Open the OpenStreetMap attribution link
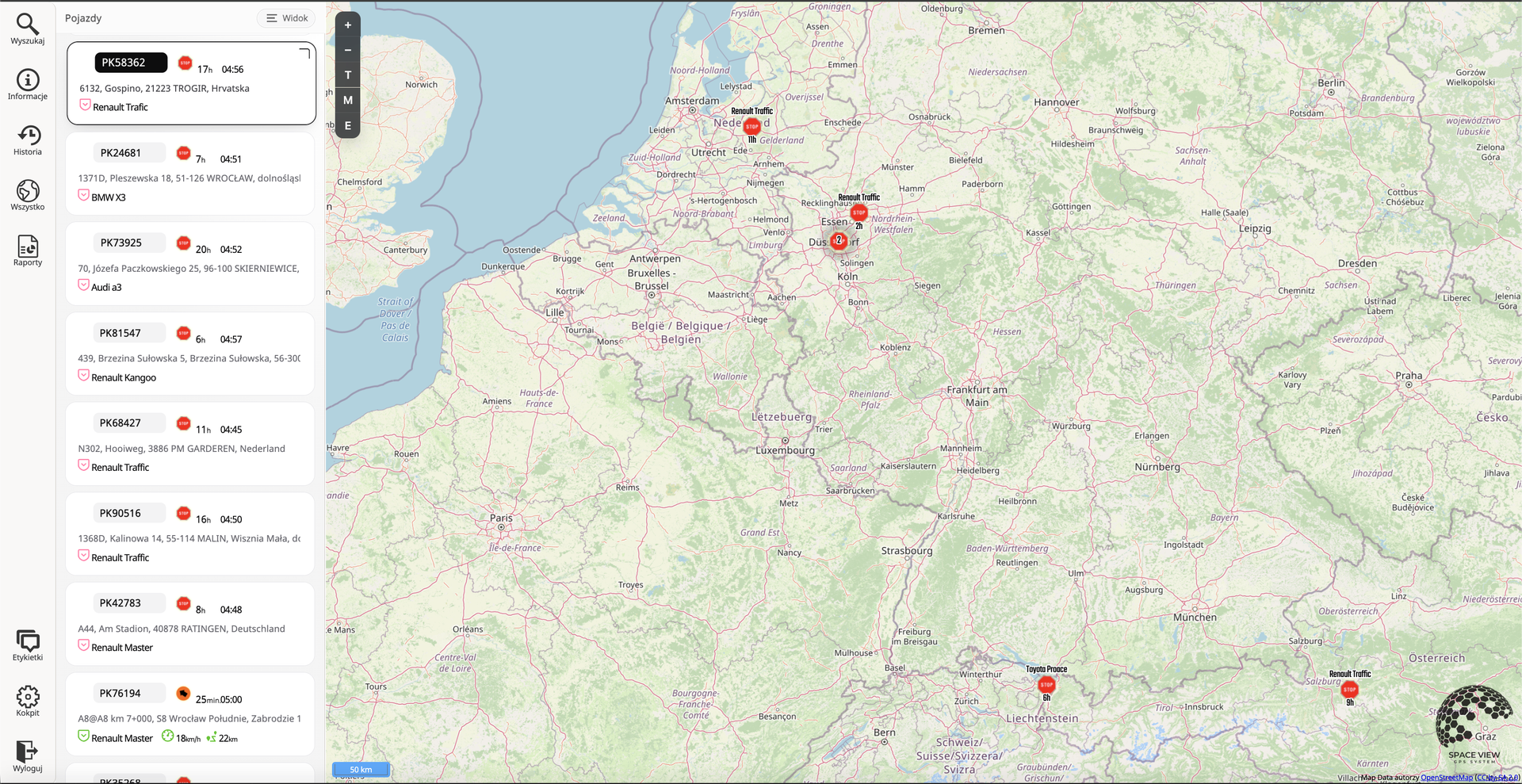This screenshot has height=784, width=1522. (x=1447, y=778)
